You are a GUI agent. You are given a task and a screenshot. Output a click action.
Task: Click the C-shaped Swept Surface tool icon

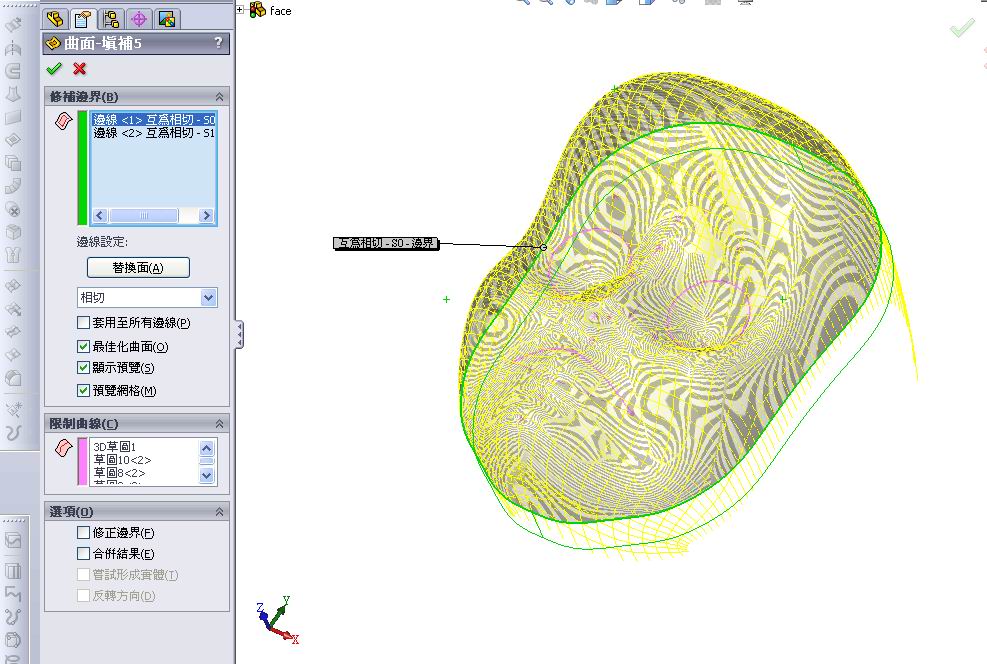click(x=13, y=70)
